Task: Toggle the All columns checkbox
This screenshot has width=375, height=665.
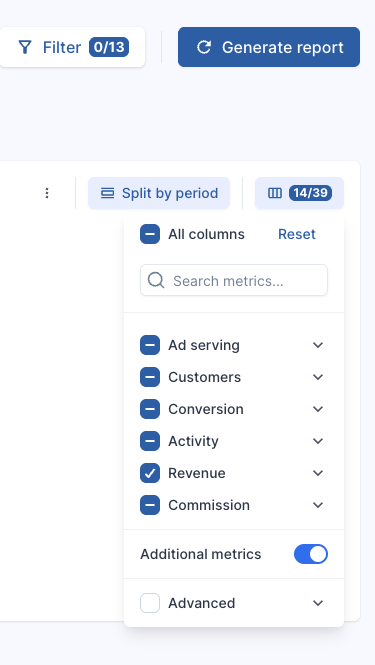Action: point(150,234)
